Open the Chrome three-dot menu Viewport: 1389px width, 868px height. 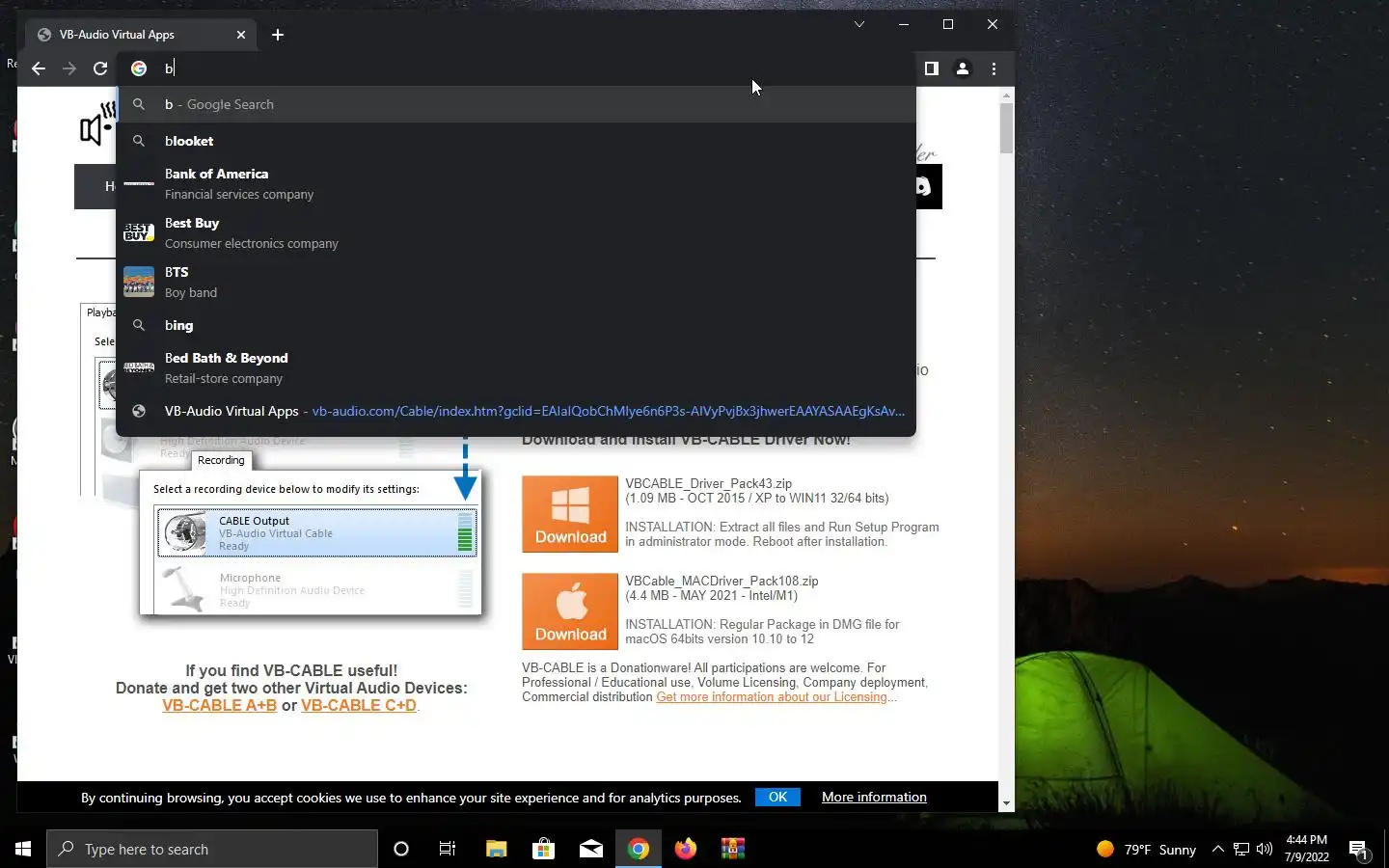tap(994, 68)
